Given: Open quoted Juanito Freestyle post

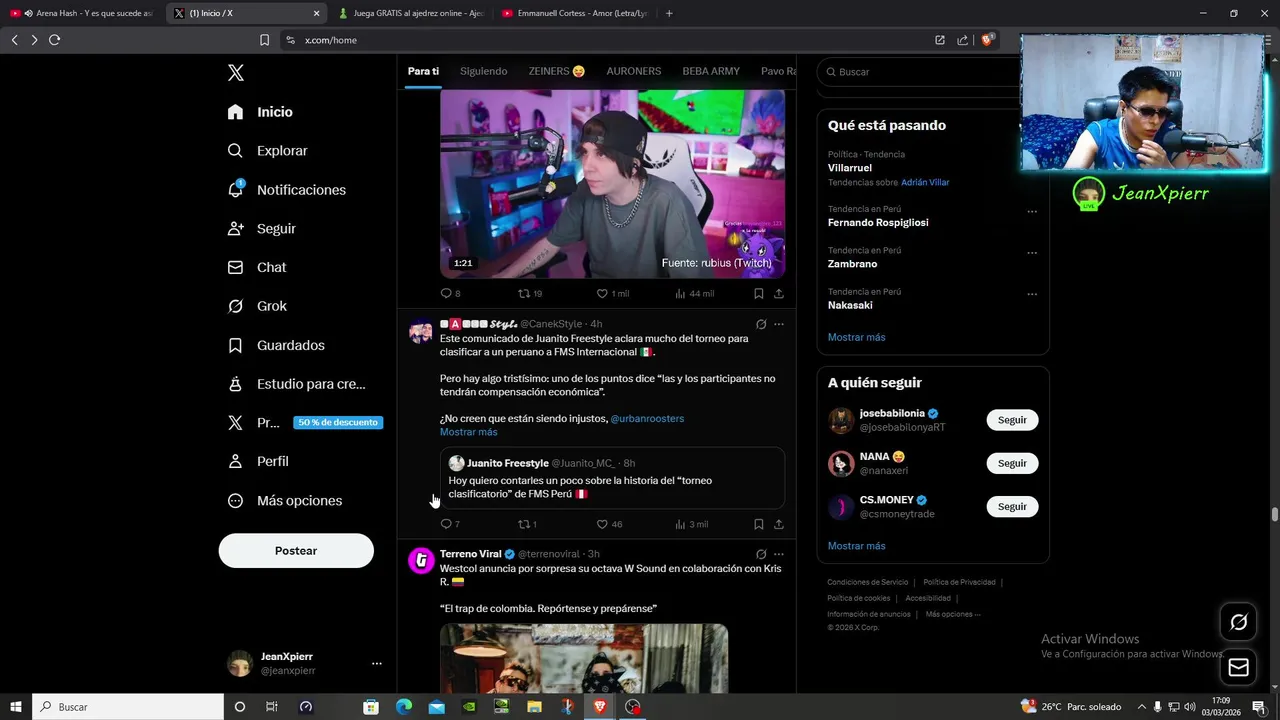Looking at the screenshot, I should [612, 479].
